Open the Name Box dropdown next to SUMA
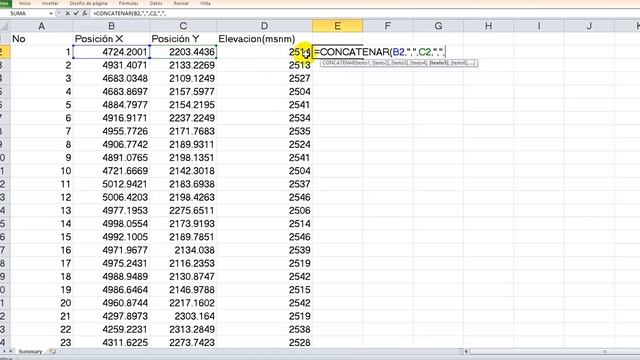Image resolution: width=640 pixels, height=360 pixels. point(51,13)
